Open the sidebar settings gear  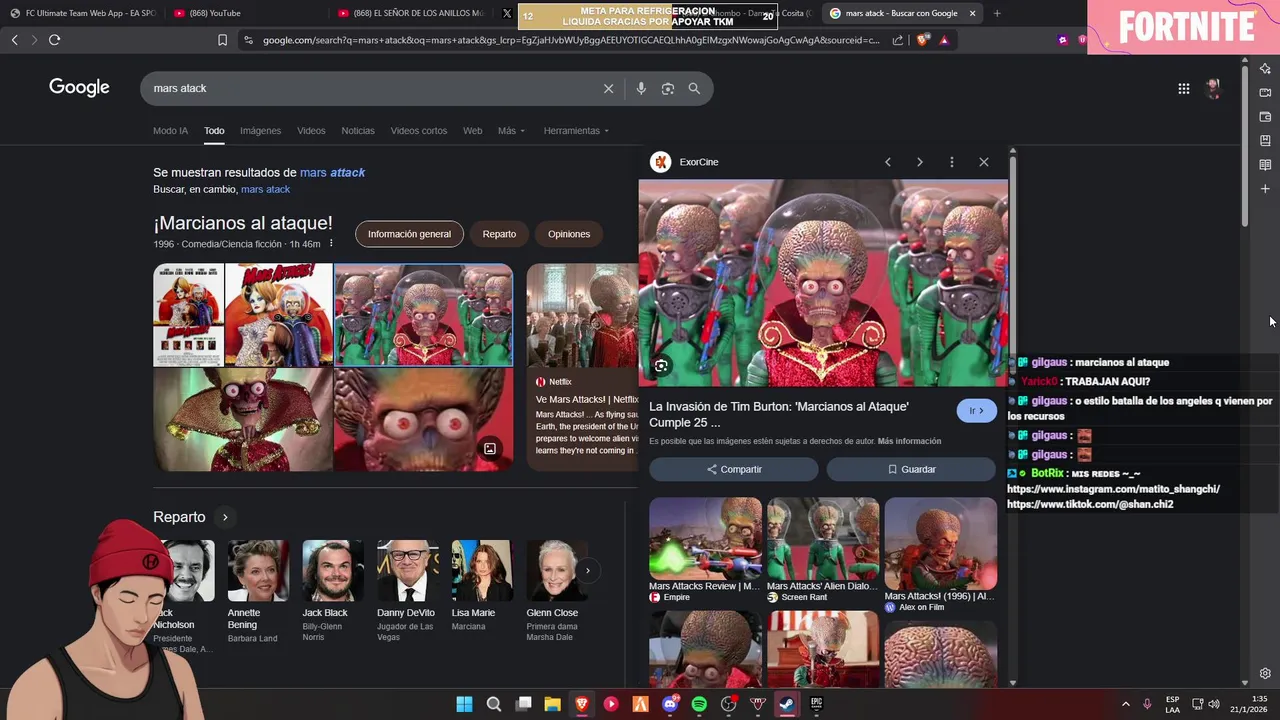pyautogui.click(x=1265, y=674)
